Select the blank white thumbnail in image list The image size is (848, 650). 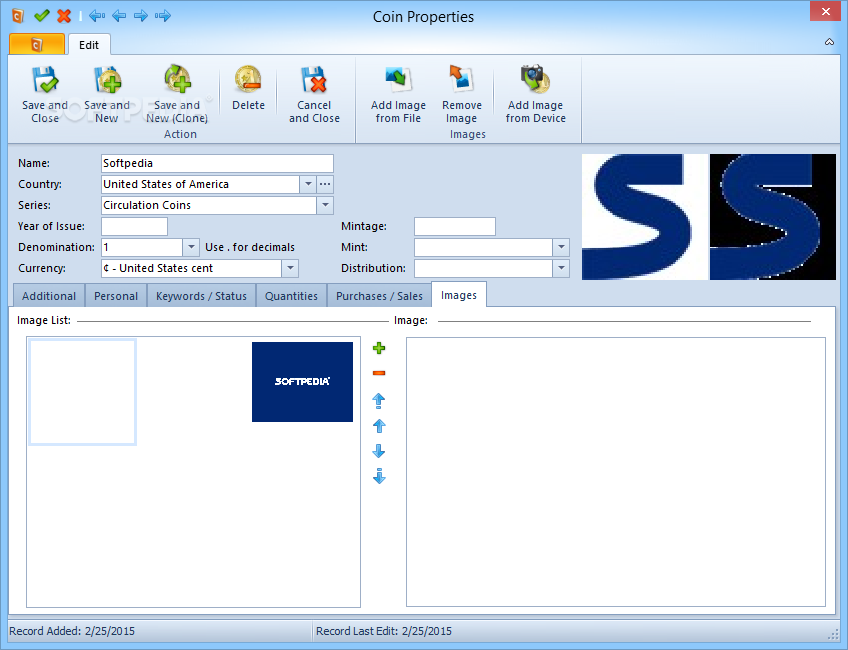click(x=82, y=393)
